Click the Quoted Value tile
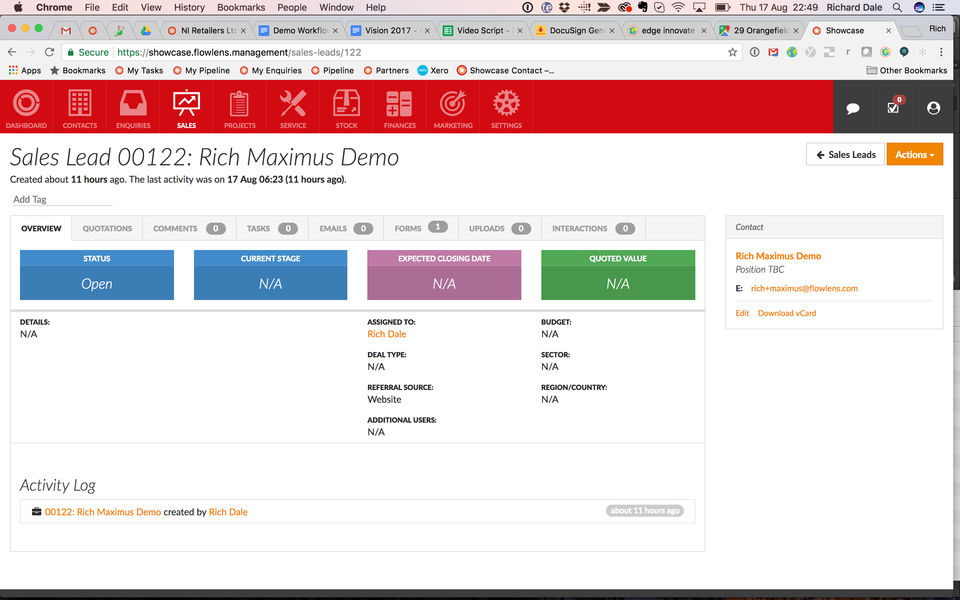Image resolution: width=960 pixels, height=600 pixels. coord(618,275)
